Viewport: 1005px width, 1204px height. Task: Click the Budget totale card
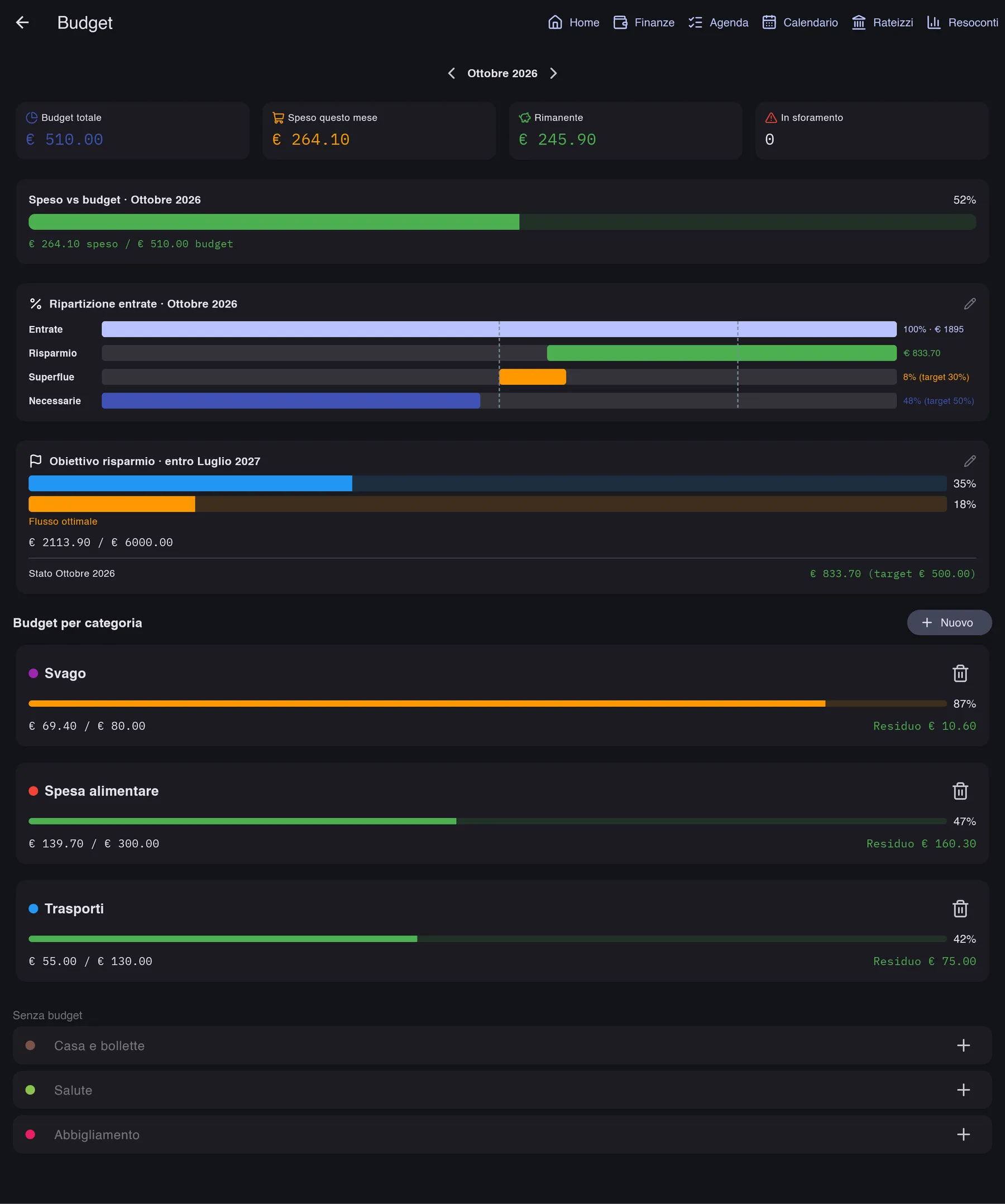click(x=132, y=131)
